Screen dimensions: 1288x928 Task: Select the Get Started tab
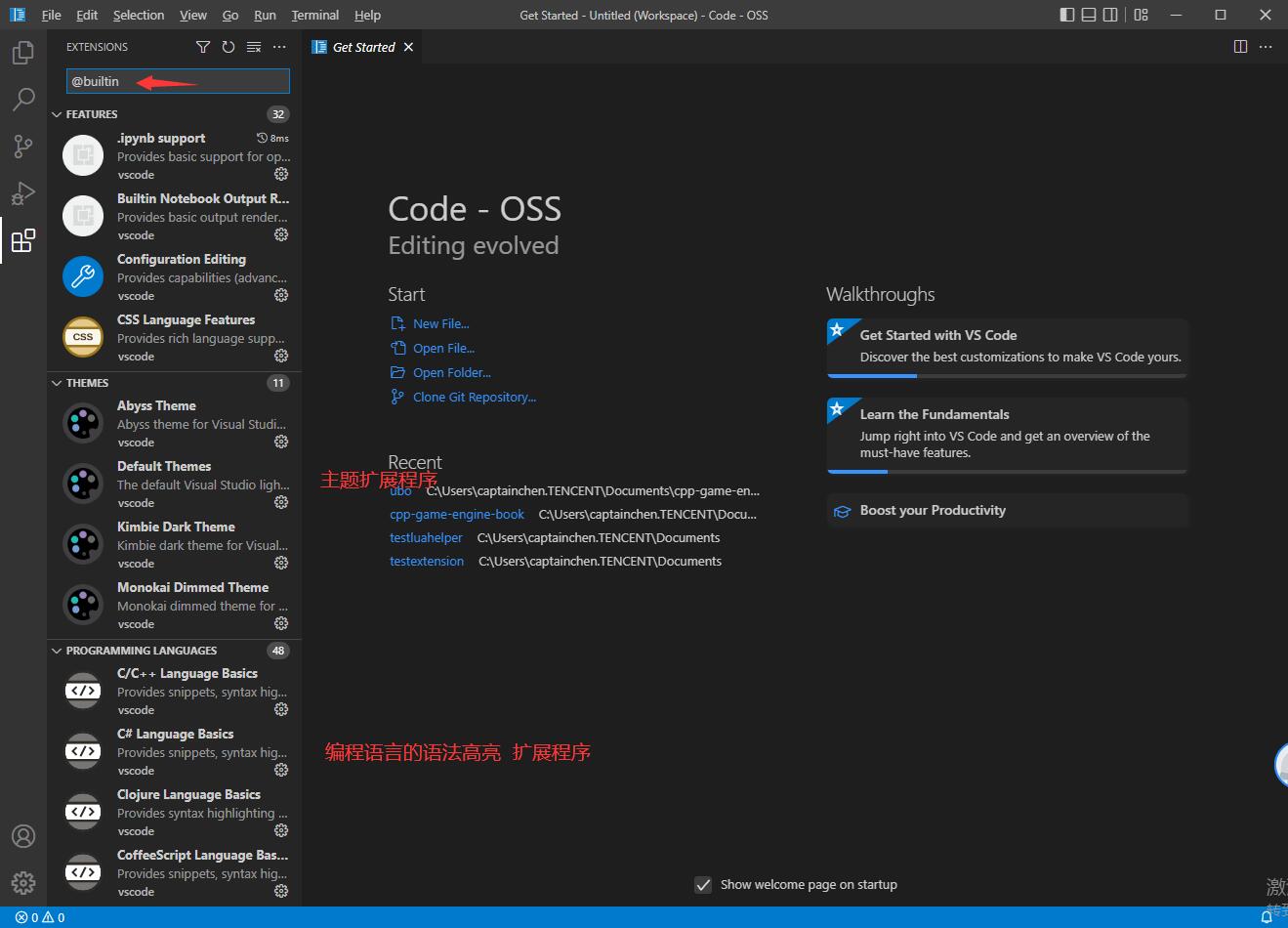363,47
